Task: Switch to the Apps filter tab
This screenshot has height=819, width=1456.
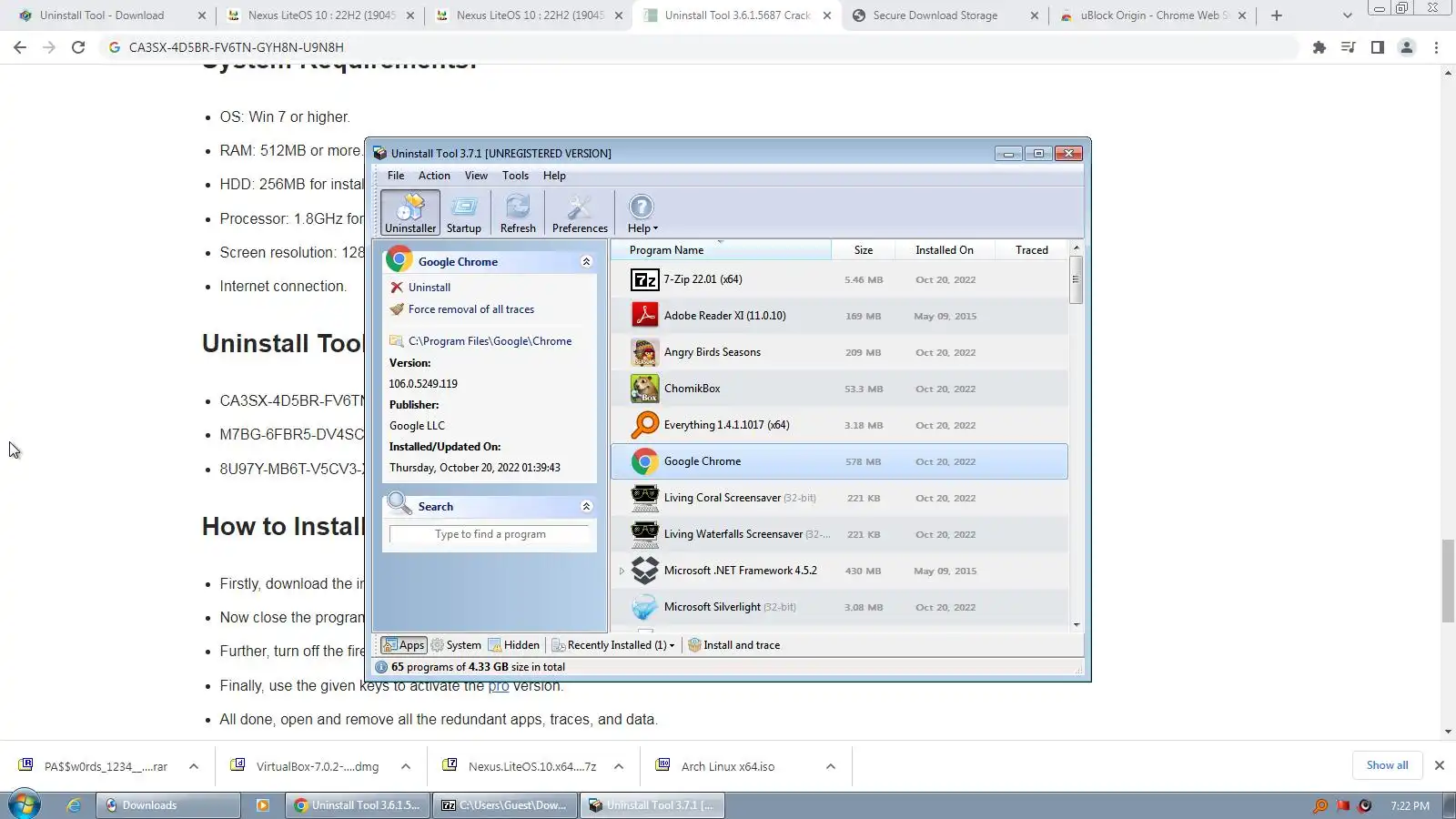Action: point(403,645)
